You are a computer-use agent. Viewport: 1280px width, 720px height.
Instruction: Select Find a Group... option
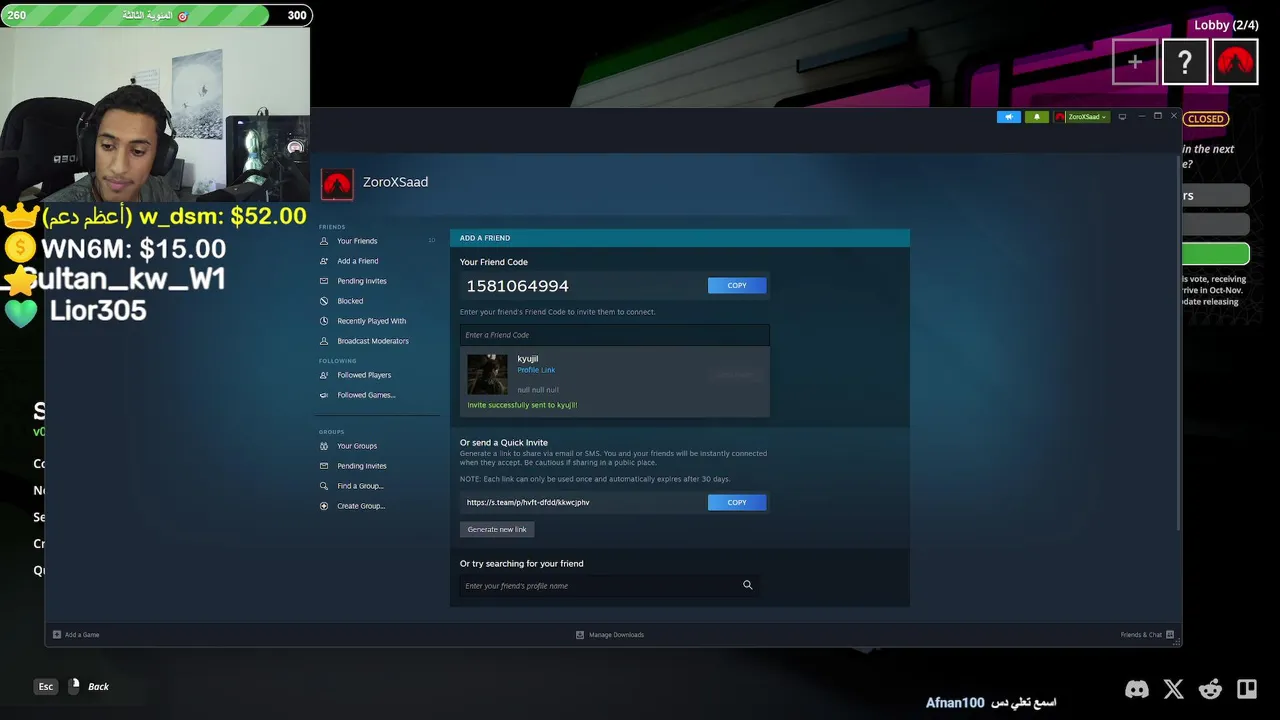point(360,486)
